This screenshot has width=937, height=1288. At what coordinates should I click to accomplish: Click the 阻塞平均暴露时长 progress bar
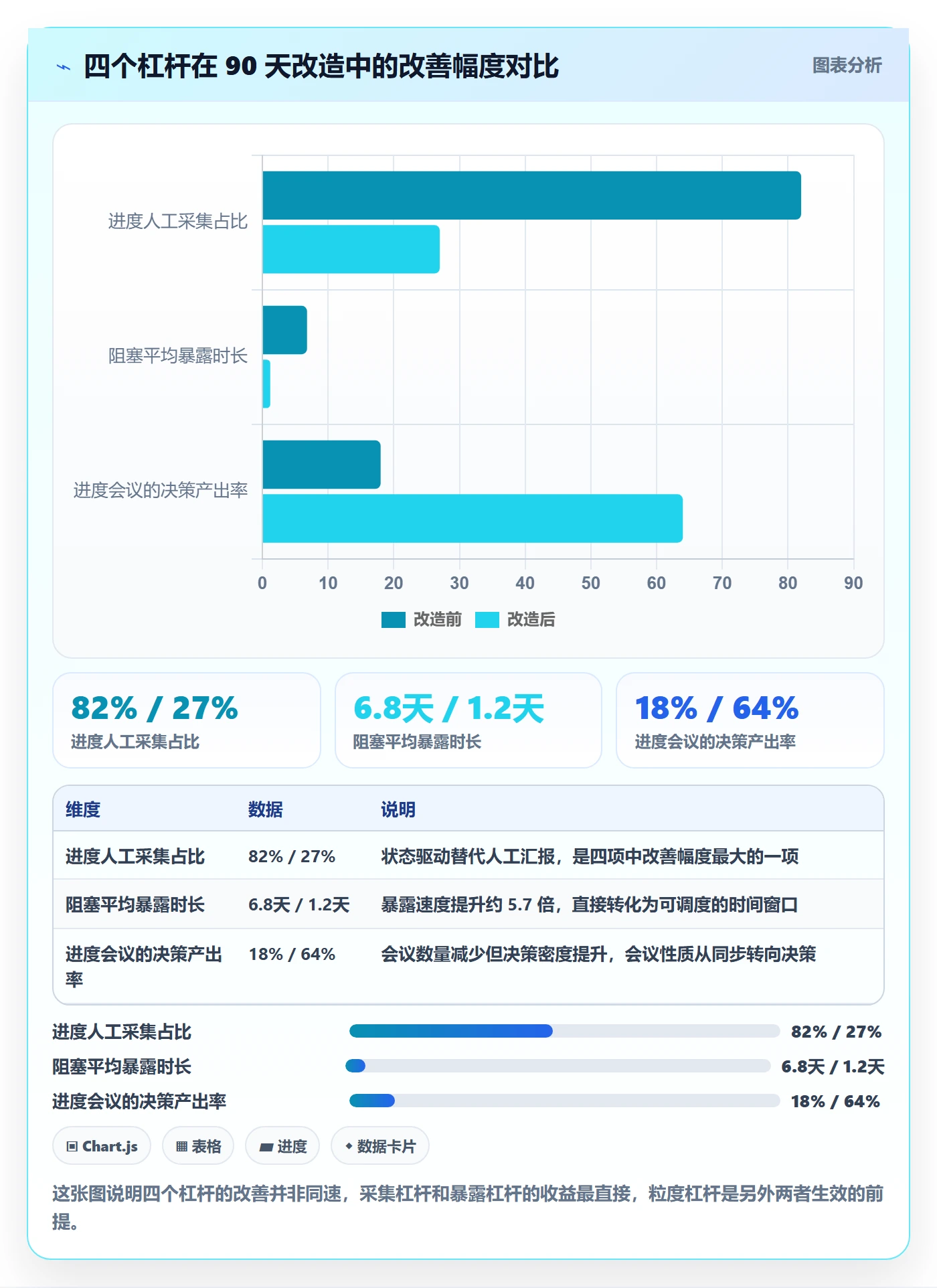point(558,1066)
